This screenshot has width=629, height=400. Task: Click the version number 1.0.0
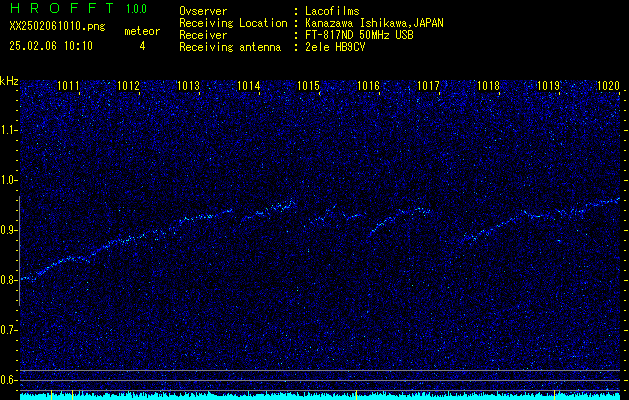point(136,9)
